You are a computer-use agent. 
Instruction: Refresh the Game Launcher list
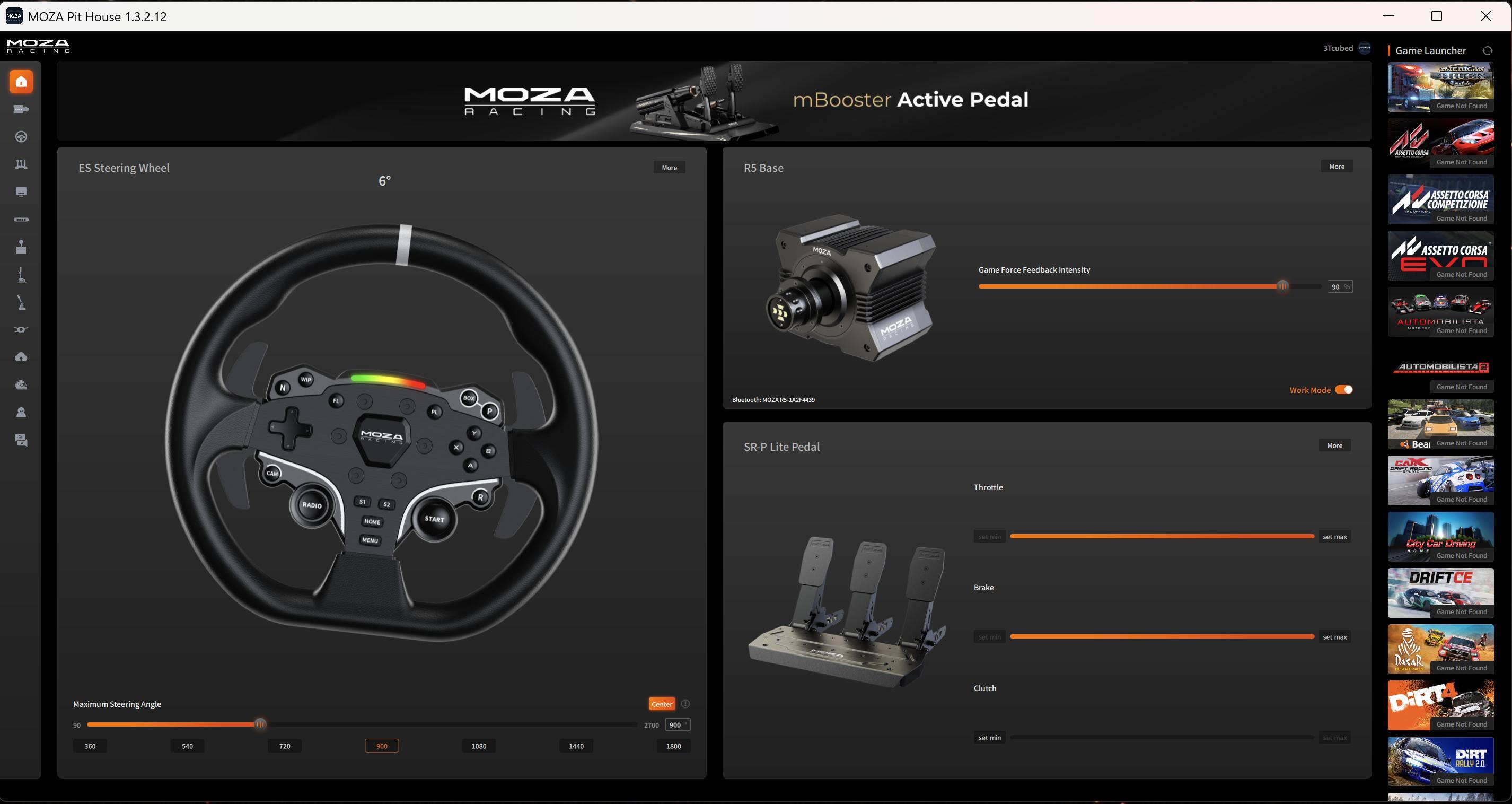(1488, 50)
